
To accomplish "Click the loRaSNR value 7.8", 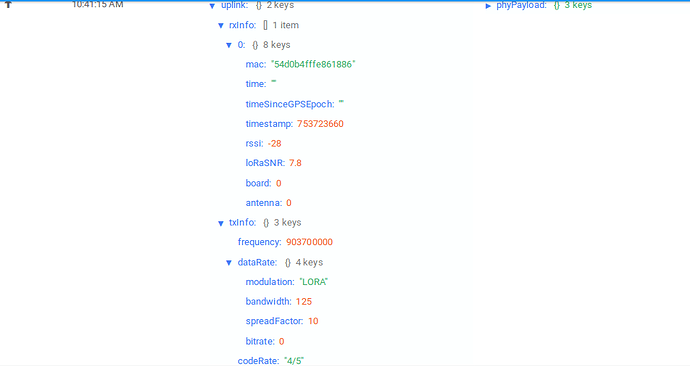I will click(295, 163).
